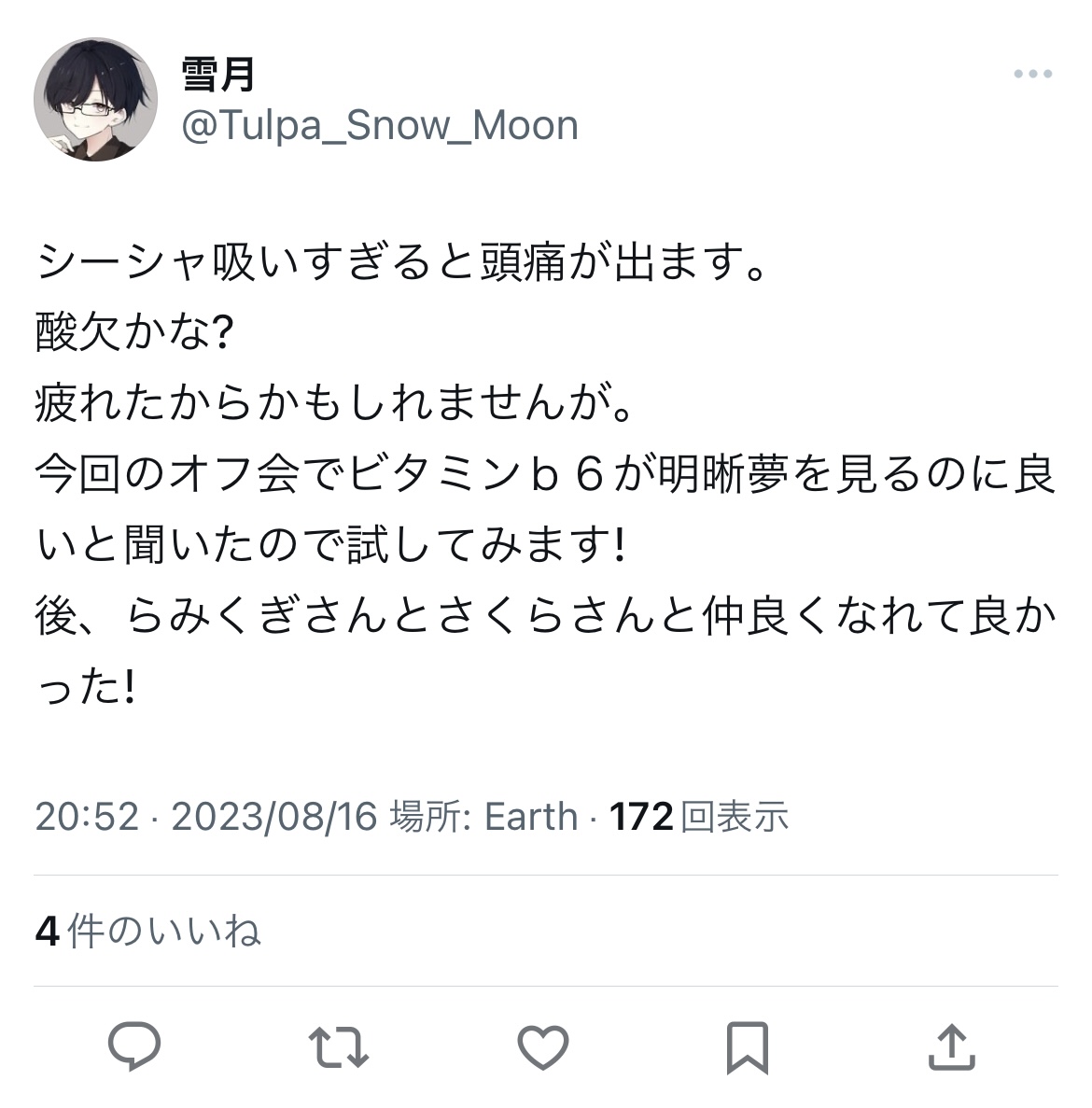Image resolution: width=1092 pixels, height=1108 pixels.
Task: Click the line reading 酸欠かな?
Action: [x=134, y=332]
